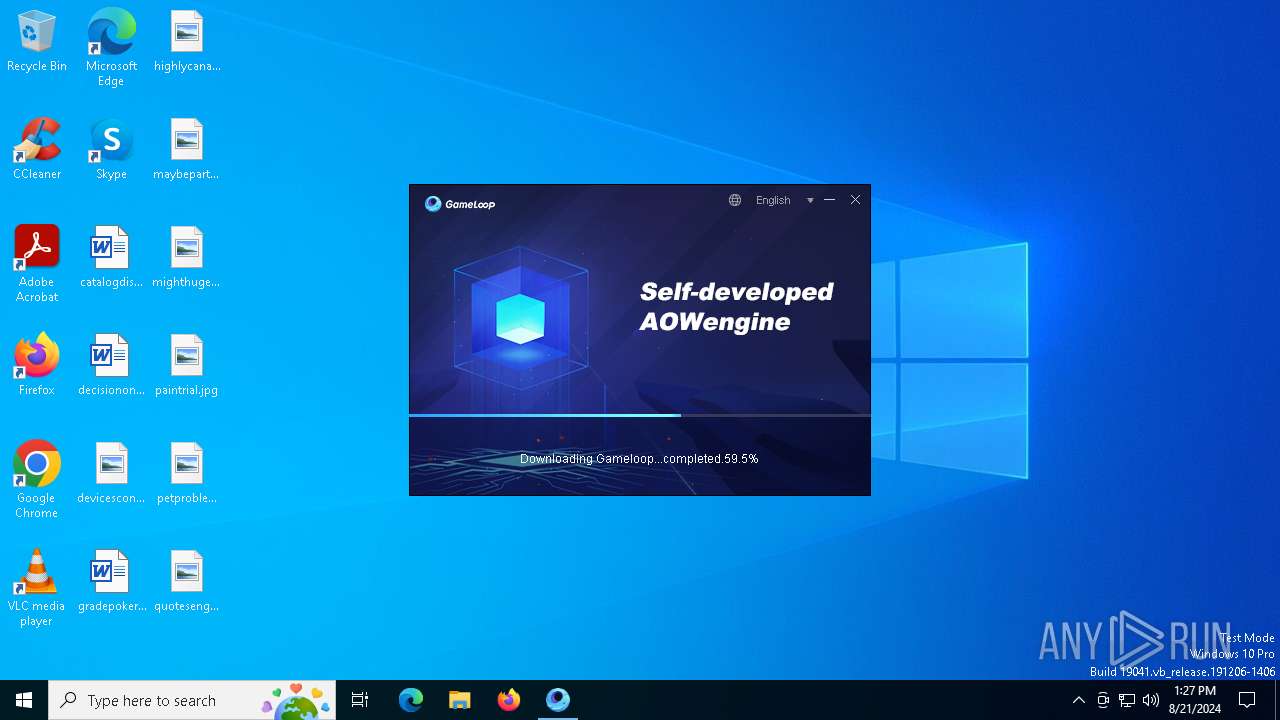Image resolution: width=1280 pixels, height=720 pixels.
Task: Show hidden system tray icons
Action: (x=1078, y=700)
